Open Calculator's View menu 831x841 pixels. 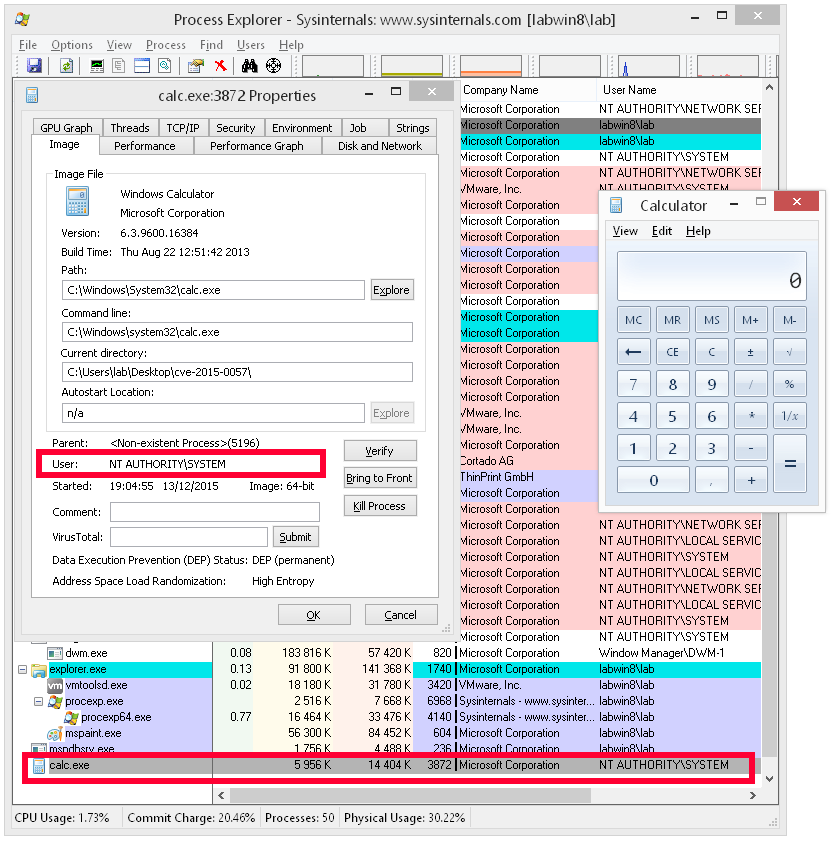[x=625, y=231]
